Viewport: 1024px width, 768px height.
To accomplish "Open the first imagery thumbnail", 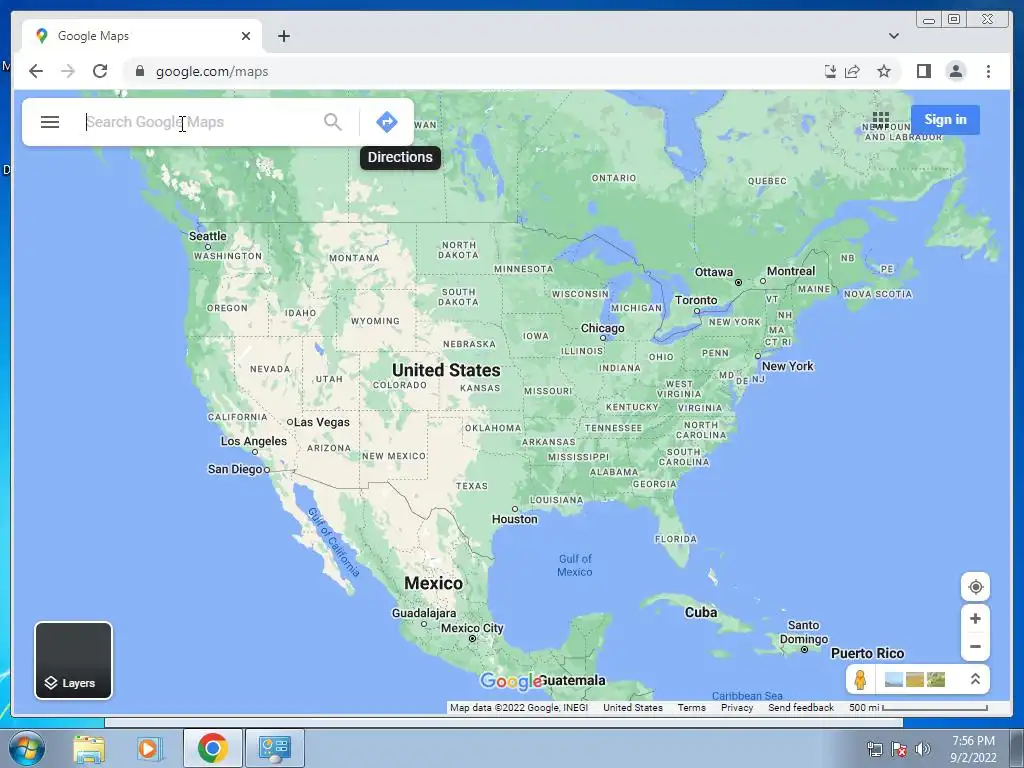I will point(893,680).
